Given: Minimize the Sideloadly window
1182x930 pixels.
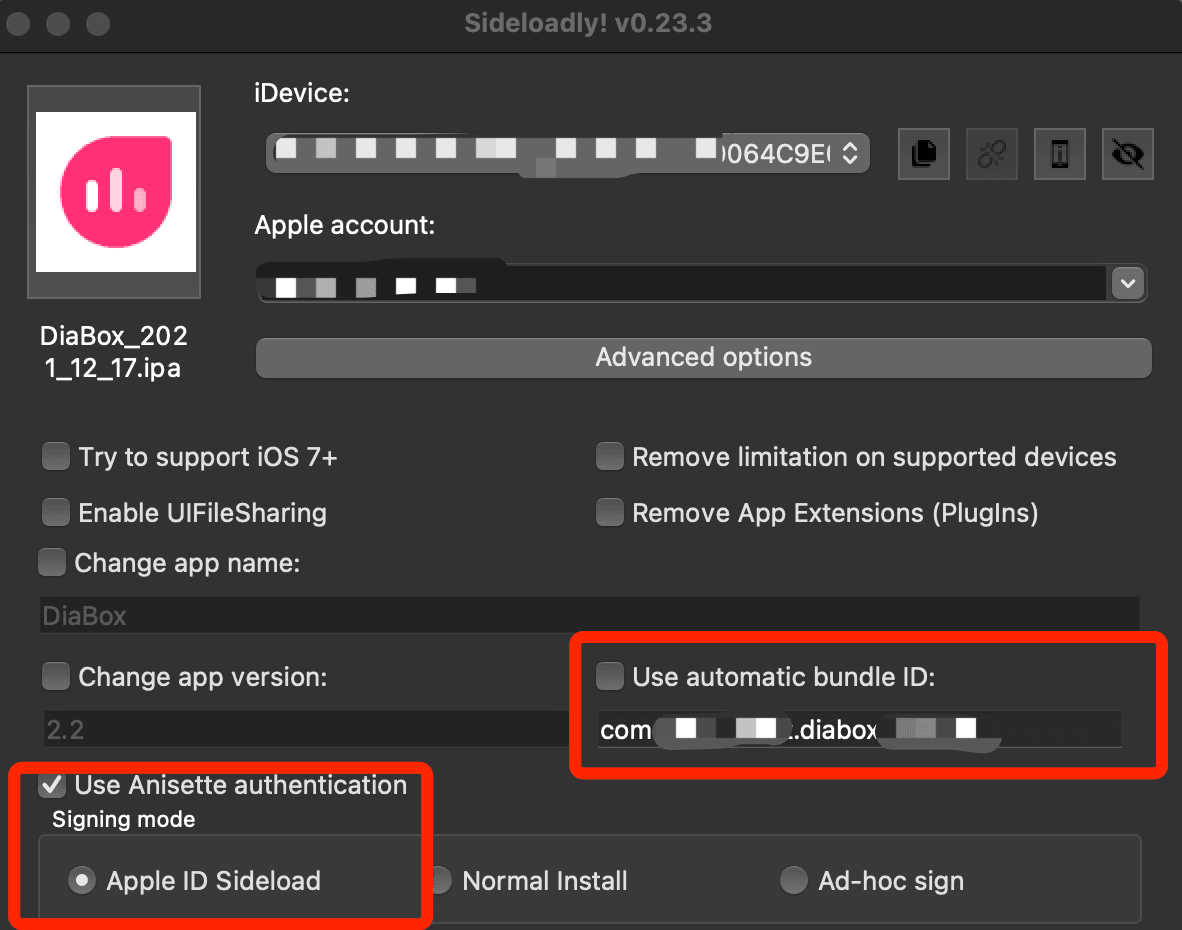Looking at the screenshot, I should (x=58, y=23).
